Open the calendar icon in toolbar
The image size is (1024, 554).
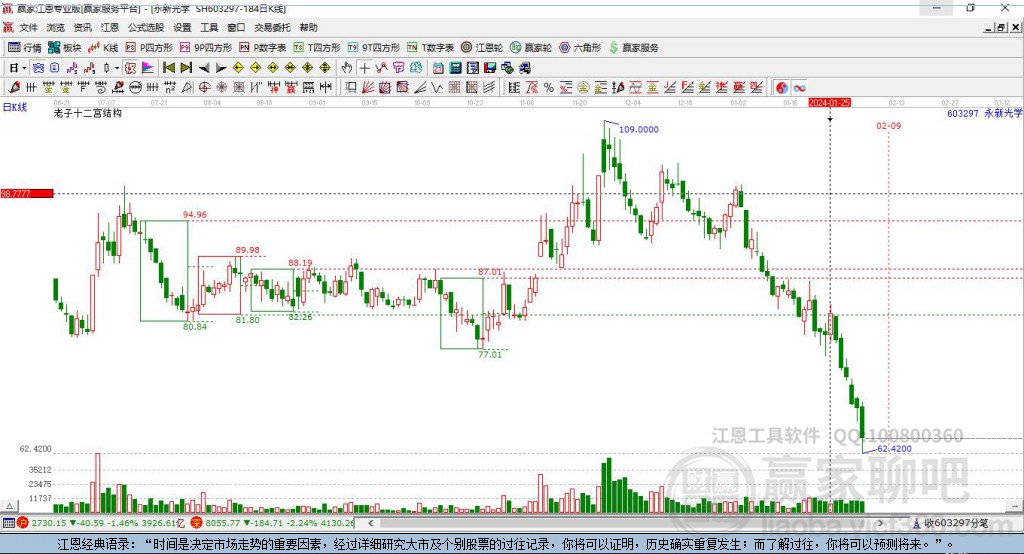point(438,68)
